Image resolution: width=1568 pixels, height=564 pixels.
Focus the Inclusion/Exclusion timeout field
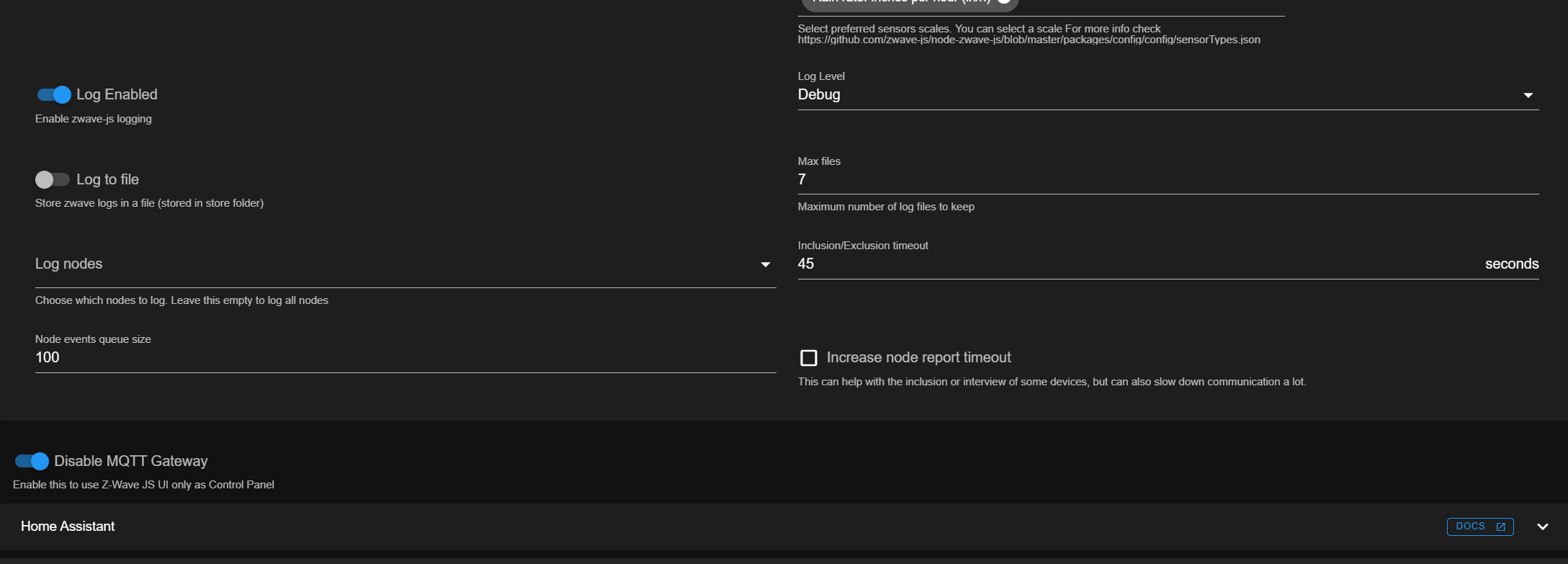pyautogui.click(x=1138, y=264)
